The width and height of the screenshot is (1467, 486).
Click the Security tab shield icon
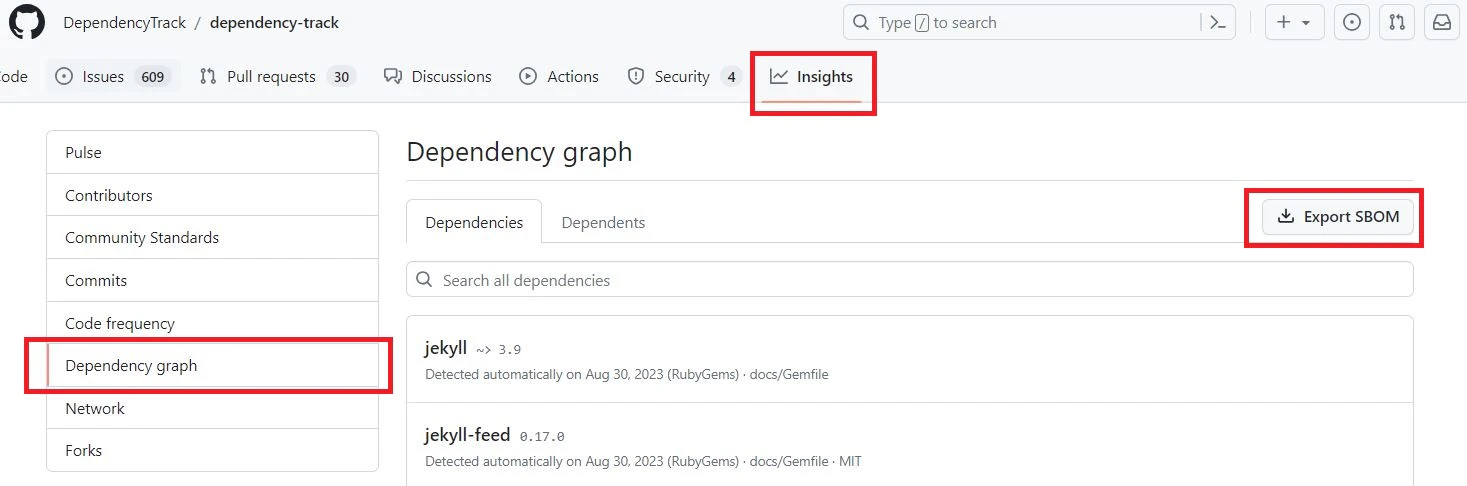[635, 76]
